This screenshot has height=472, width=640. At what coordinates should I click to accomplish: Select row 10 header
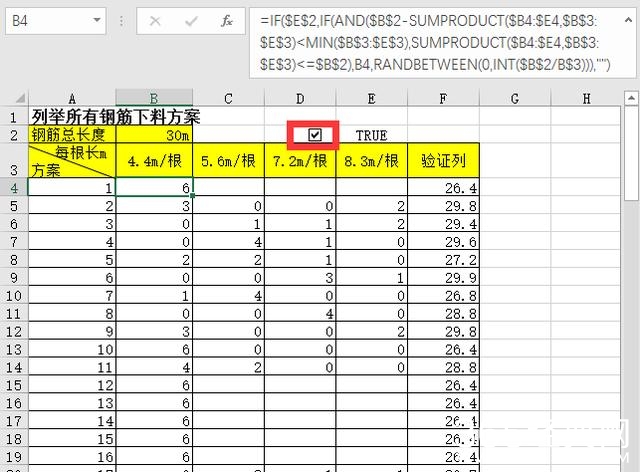(x=14, y=349)
